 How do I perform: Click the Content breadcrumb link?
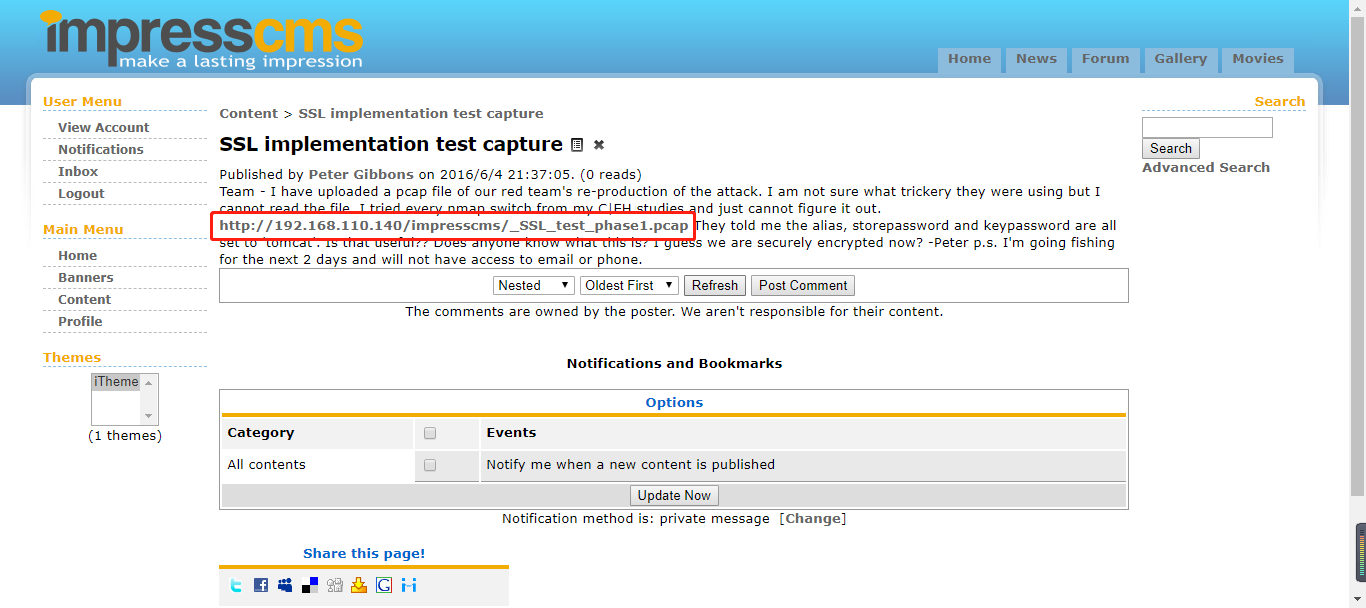click(249, 114)
